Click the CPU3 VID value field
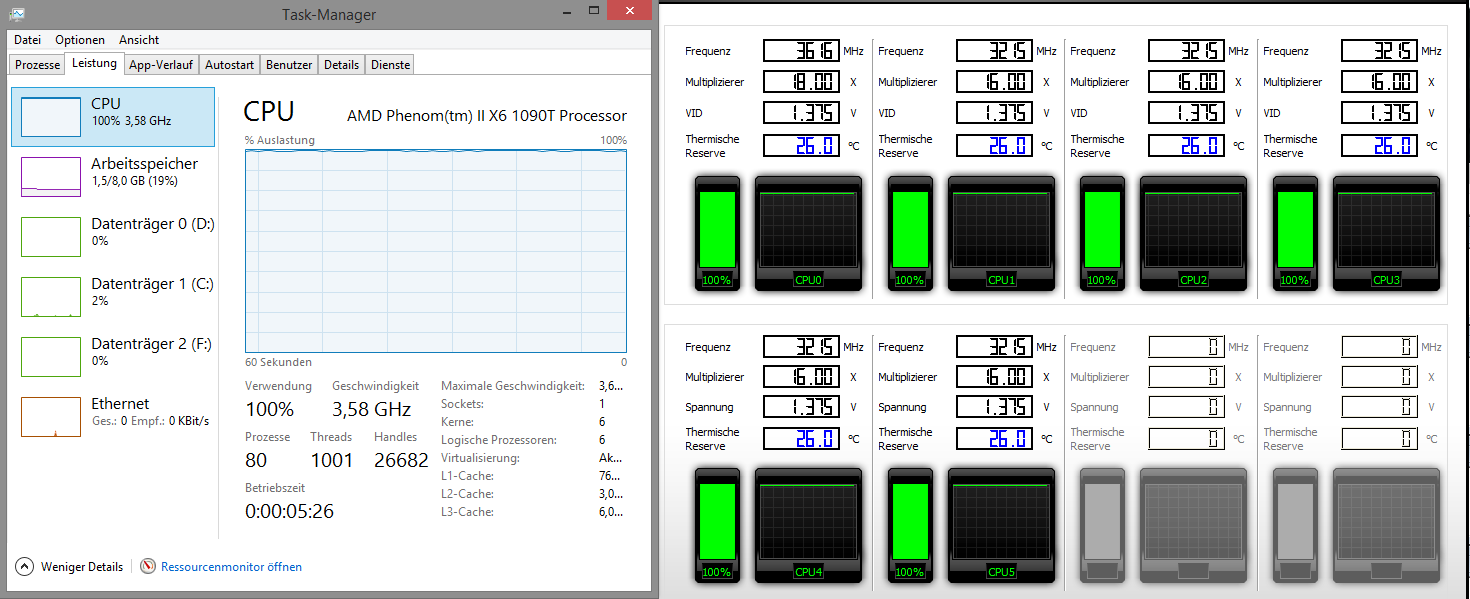This screenshot has width=1470, height=599. [x=1379, y=113]
